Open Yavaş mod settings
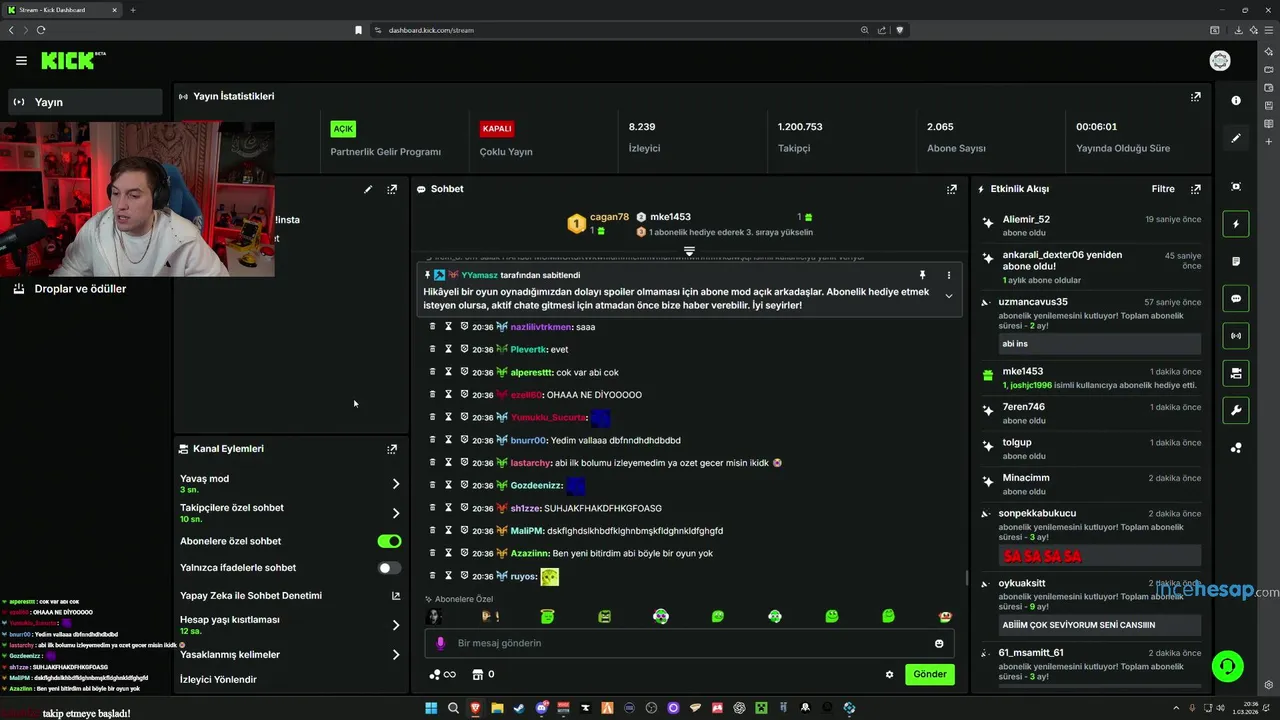Screen dimensions: 1280x720 (290, 484)
